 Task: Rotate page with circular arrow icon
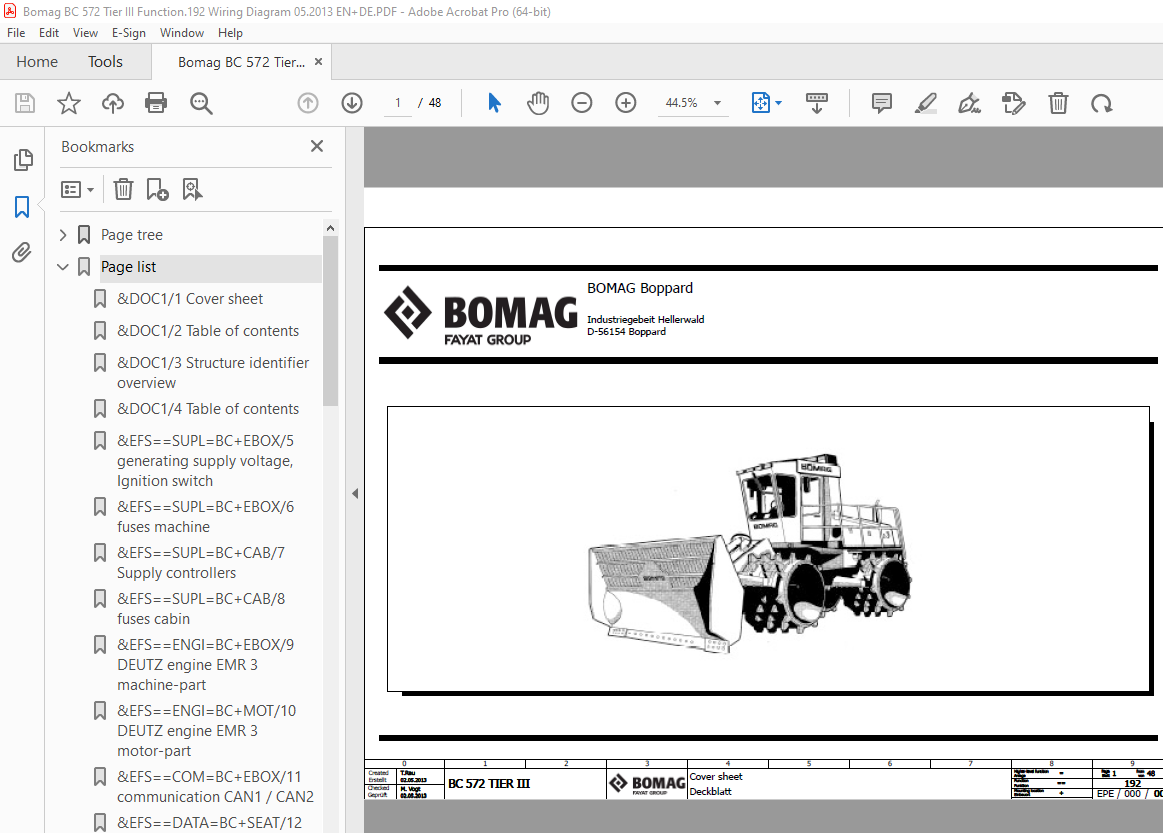pos(1101,103)
